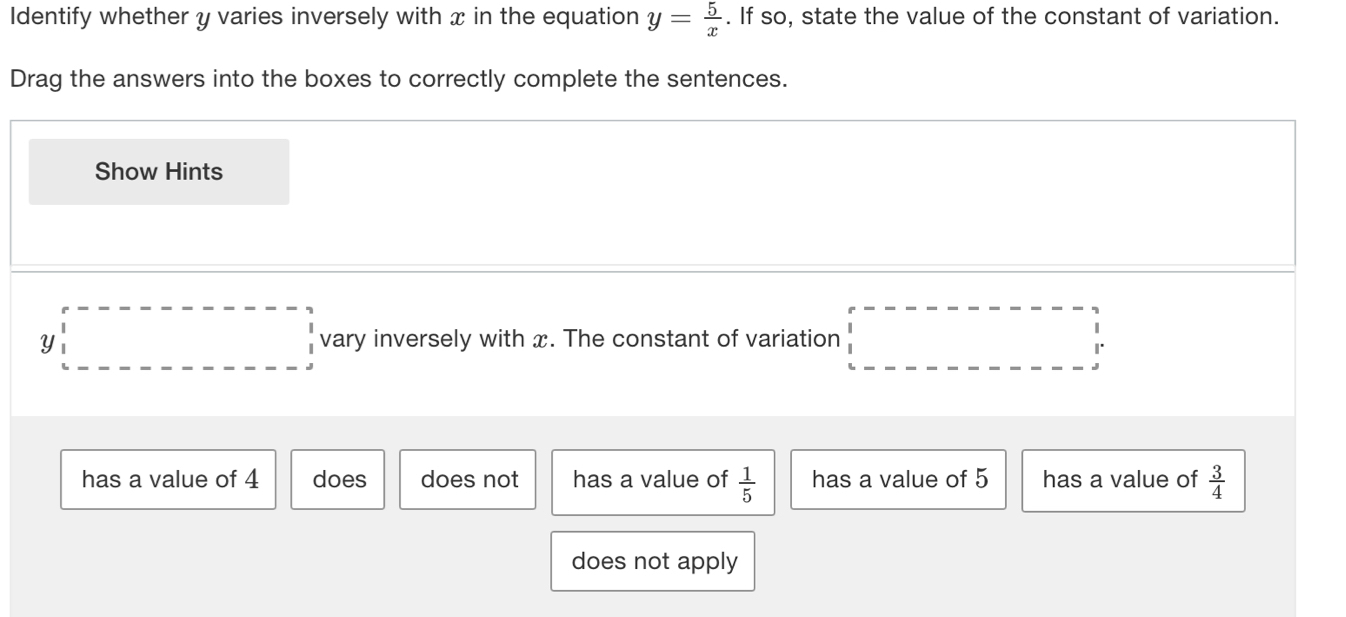Choose the "does not apply" tile

(x=653, y=561)
